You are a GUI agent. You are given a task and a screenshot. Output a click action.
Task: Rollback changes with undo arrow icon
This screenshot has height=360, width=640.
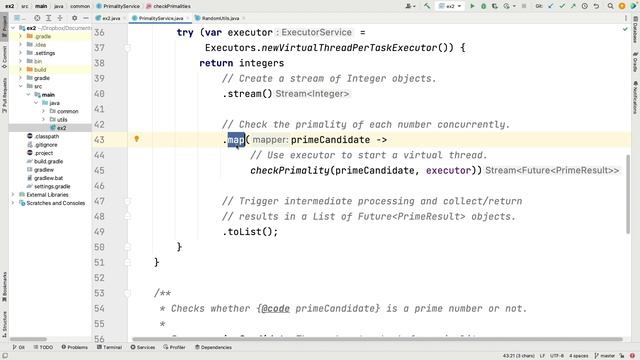596,6
